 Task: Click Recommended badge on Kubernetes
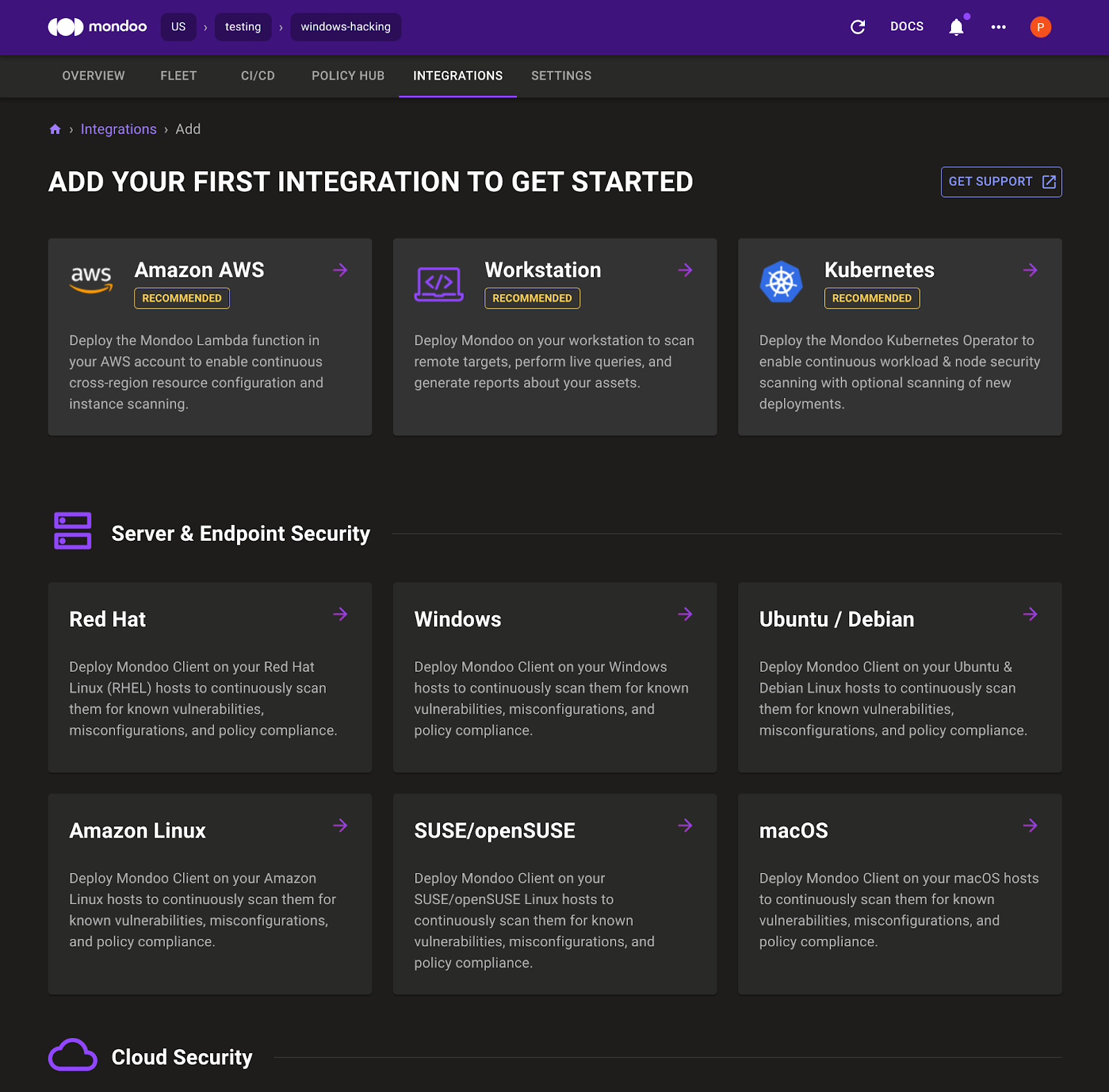871,298
